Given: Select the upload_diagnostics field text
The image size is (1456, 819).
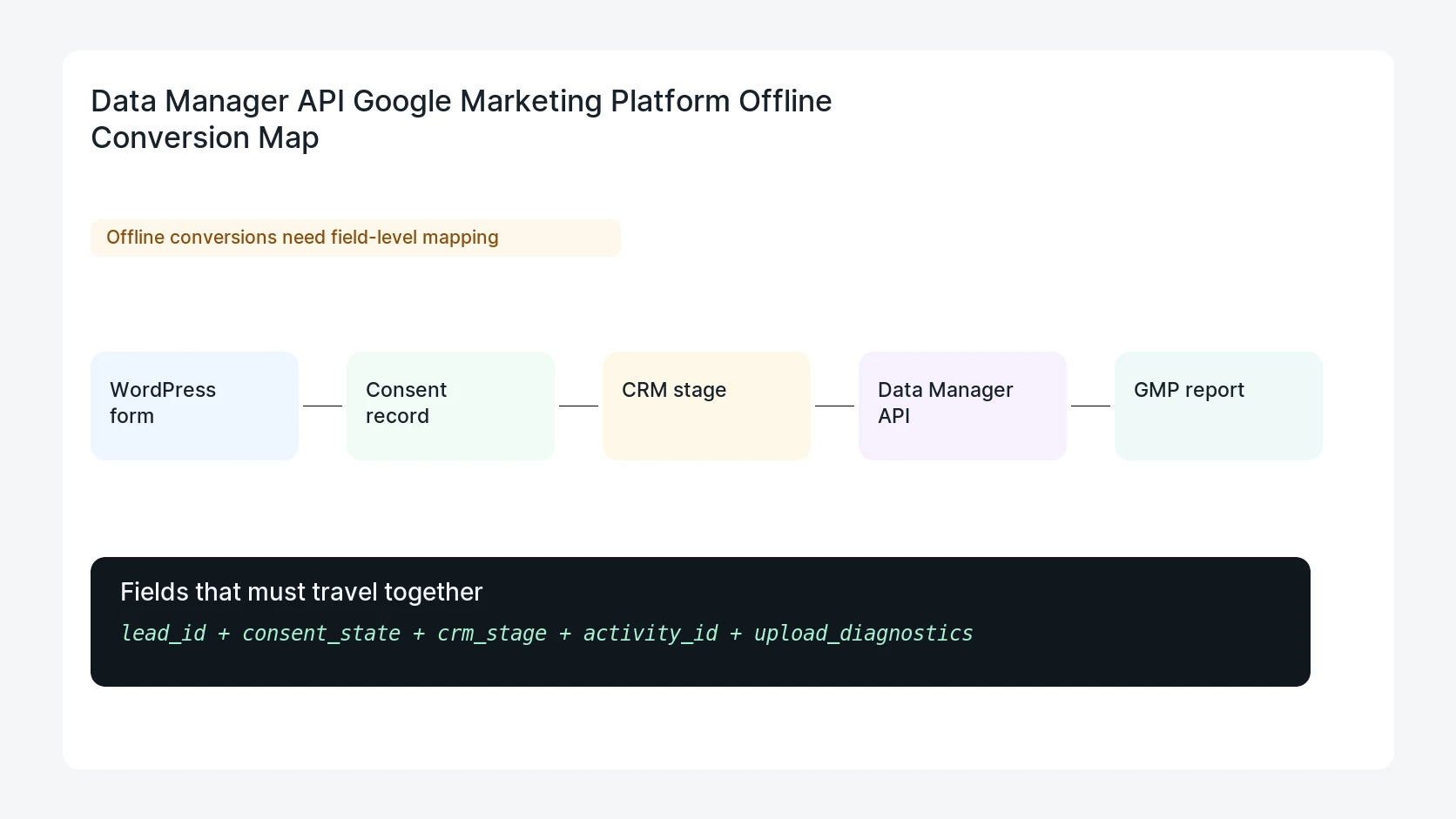Looking at the screenshot, I should [863, 633].
